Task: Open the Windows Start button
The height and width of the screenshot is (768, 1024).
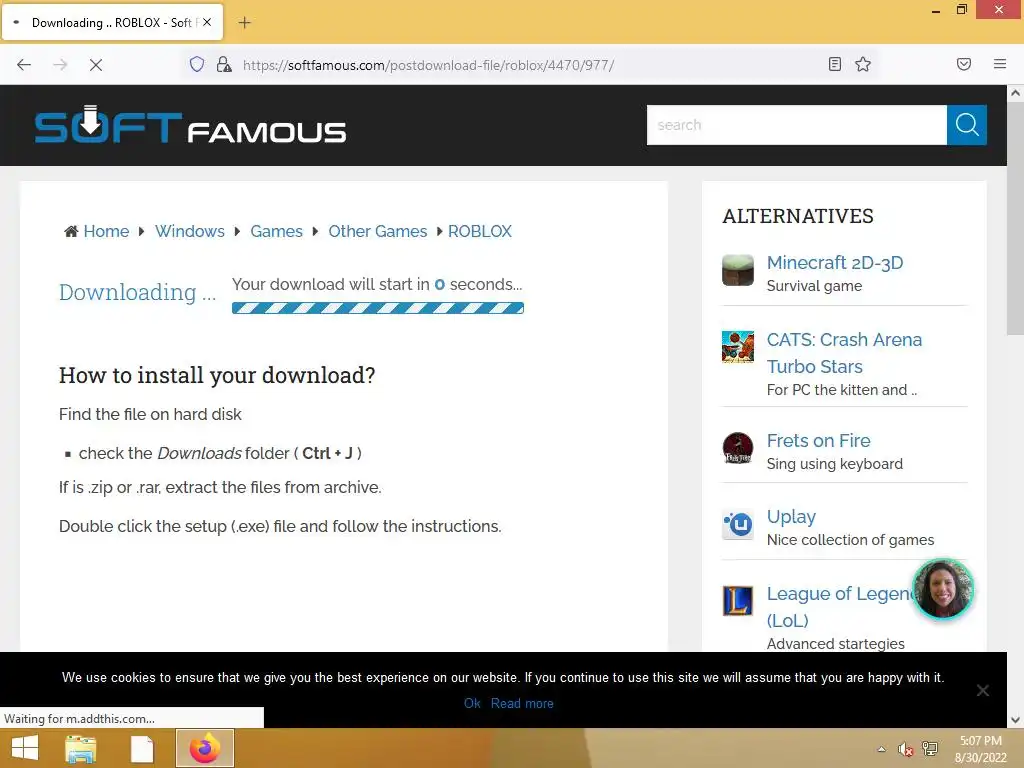Action: coord(25,748)
